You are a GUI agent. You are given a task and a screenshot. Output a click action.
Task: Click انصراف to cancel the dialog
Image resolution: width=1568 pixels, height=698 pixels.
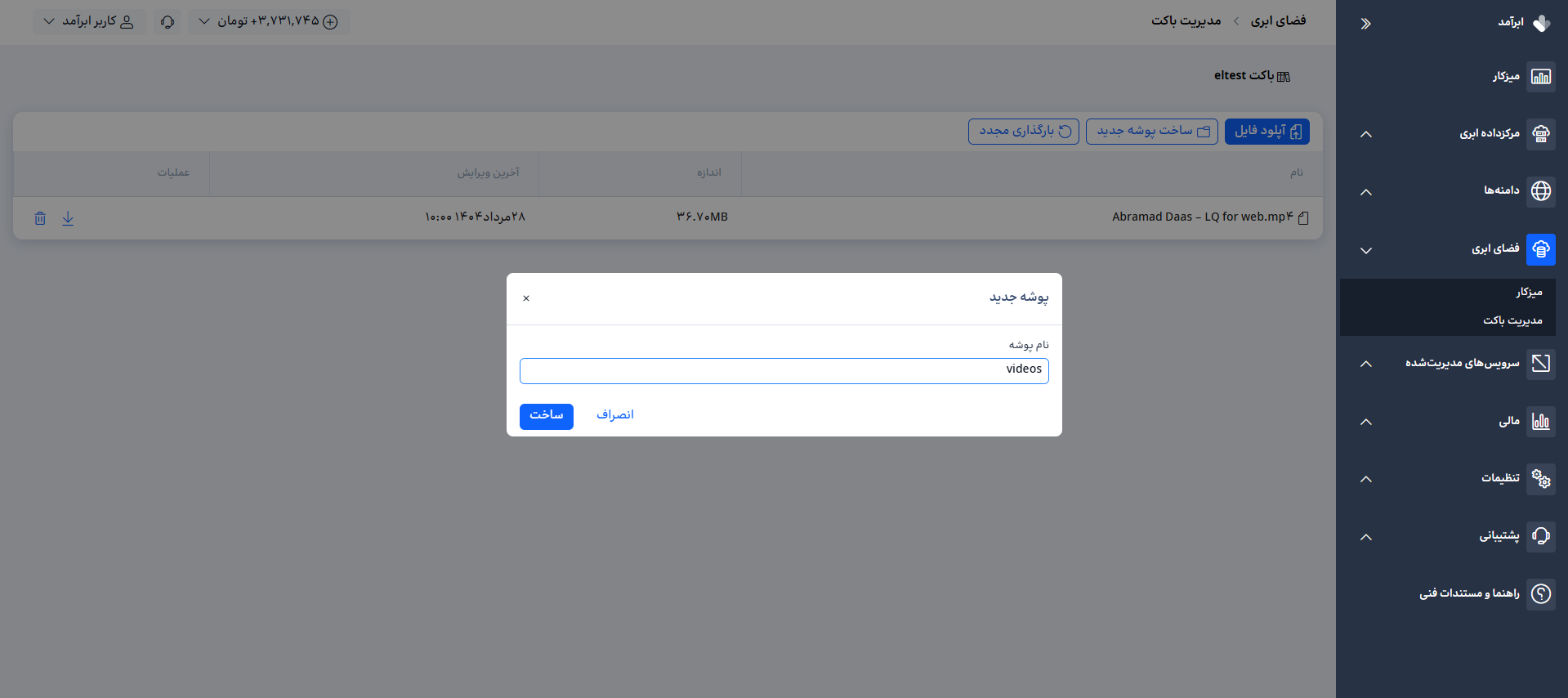click(x=615, y=415)
